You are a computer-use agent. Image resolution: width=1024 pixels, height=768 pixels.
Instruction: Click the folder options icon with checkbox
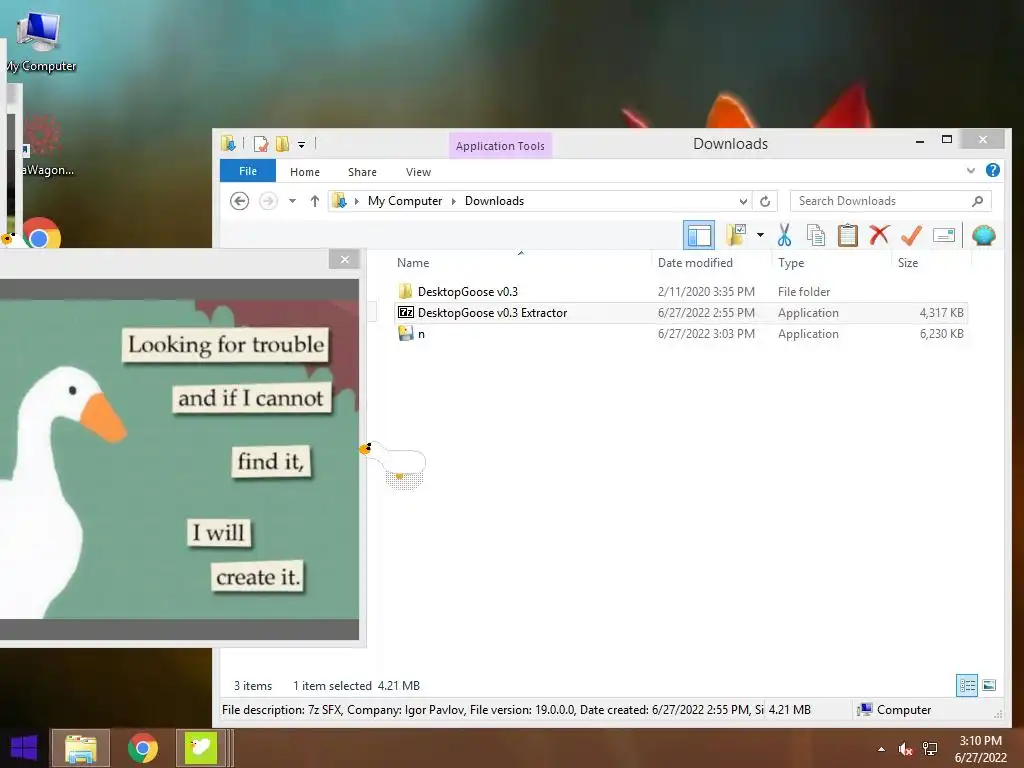(736, 235)
